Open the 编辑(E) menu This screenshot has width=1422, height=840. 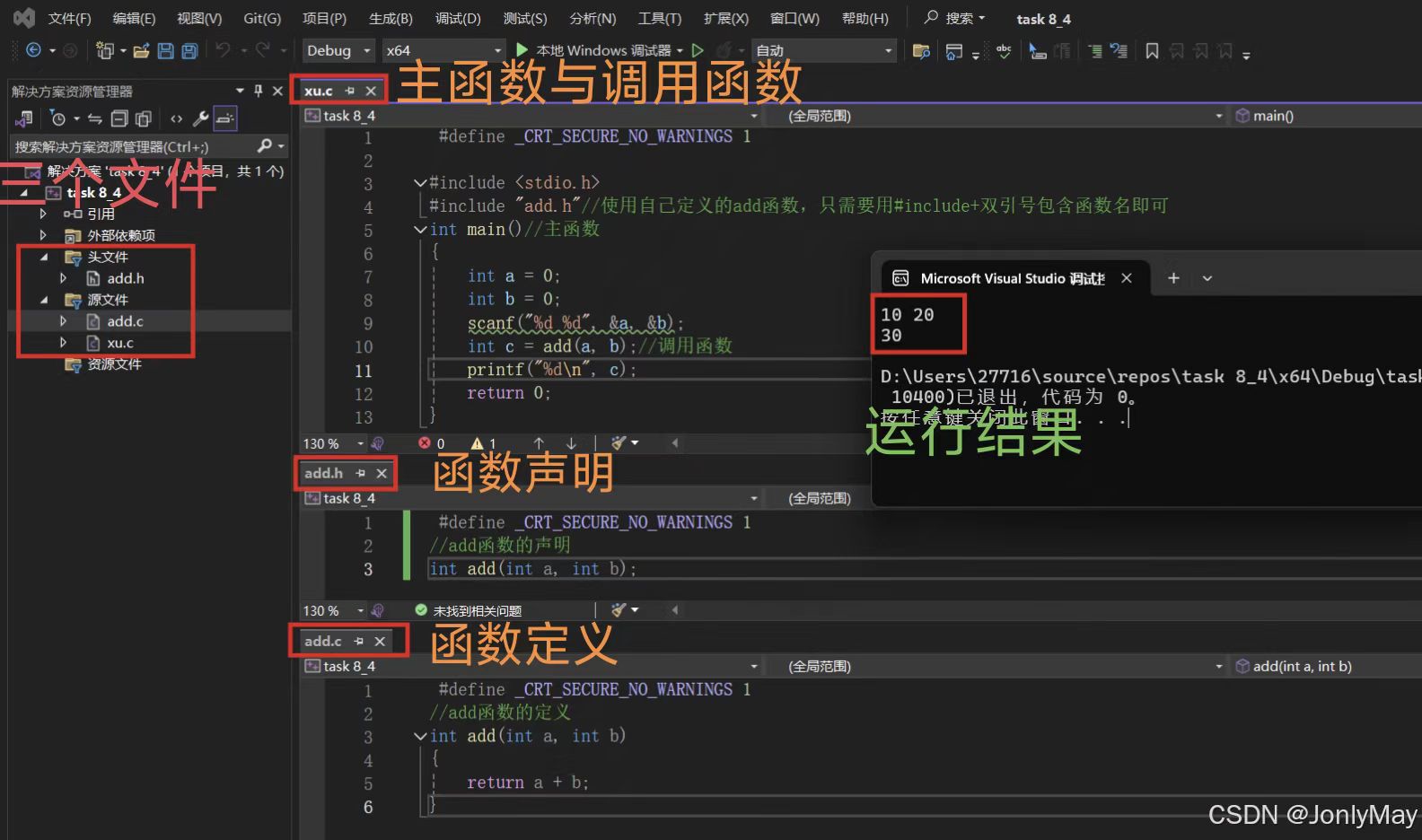pyautogui.click(x=134, y=18)
